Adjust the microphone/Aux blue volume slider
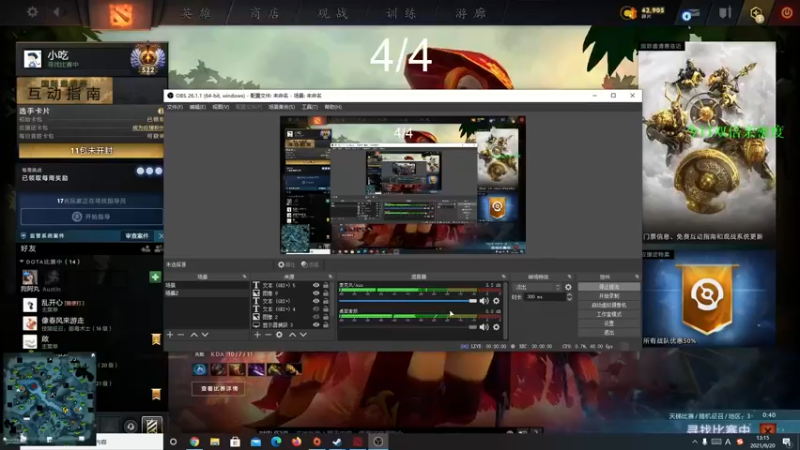This screenshot has height=450, width=800. 408,301
